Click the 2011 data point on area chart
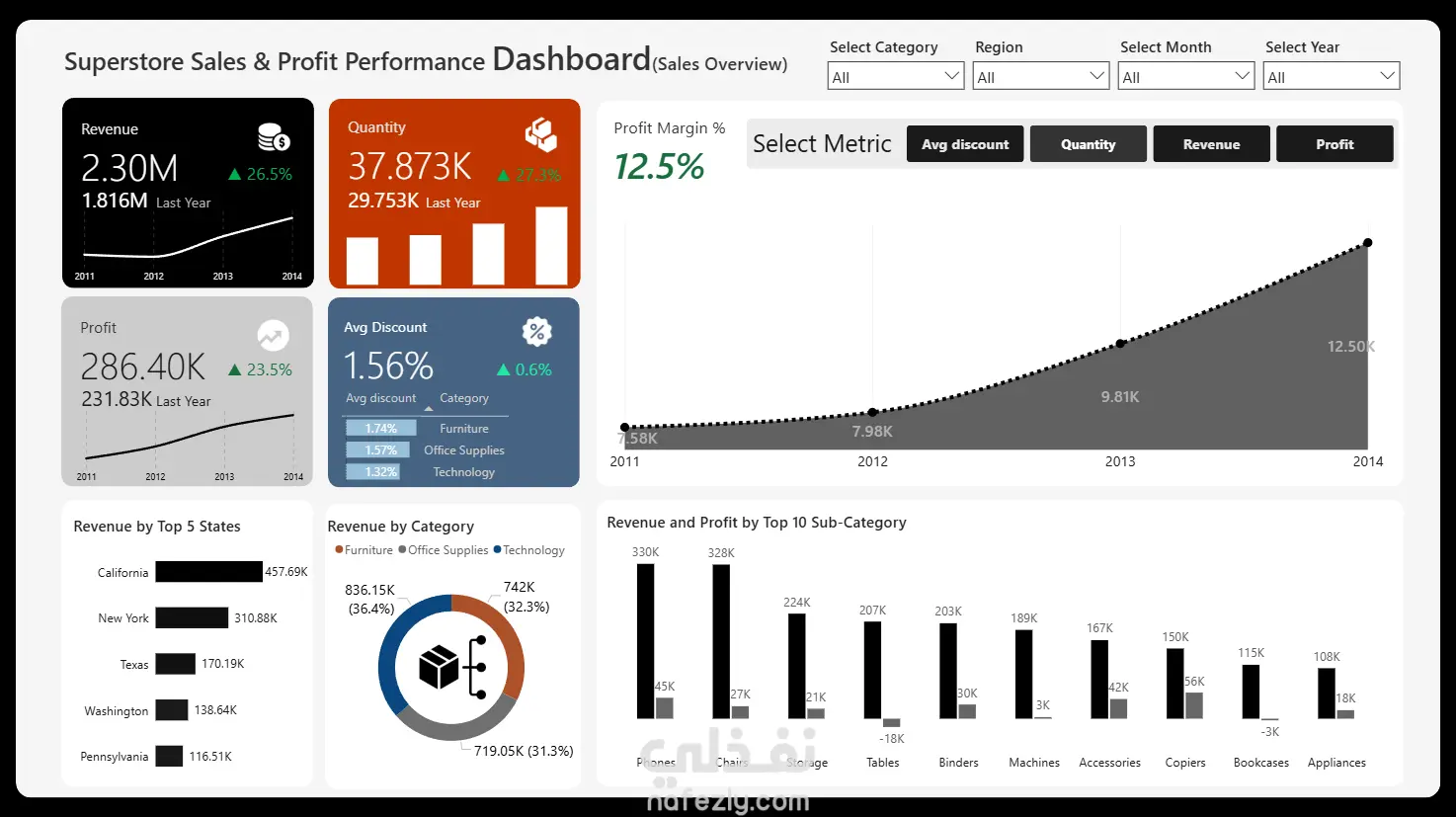This screenshot has height=817, width=1456. 624,427
